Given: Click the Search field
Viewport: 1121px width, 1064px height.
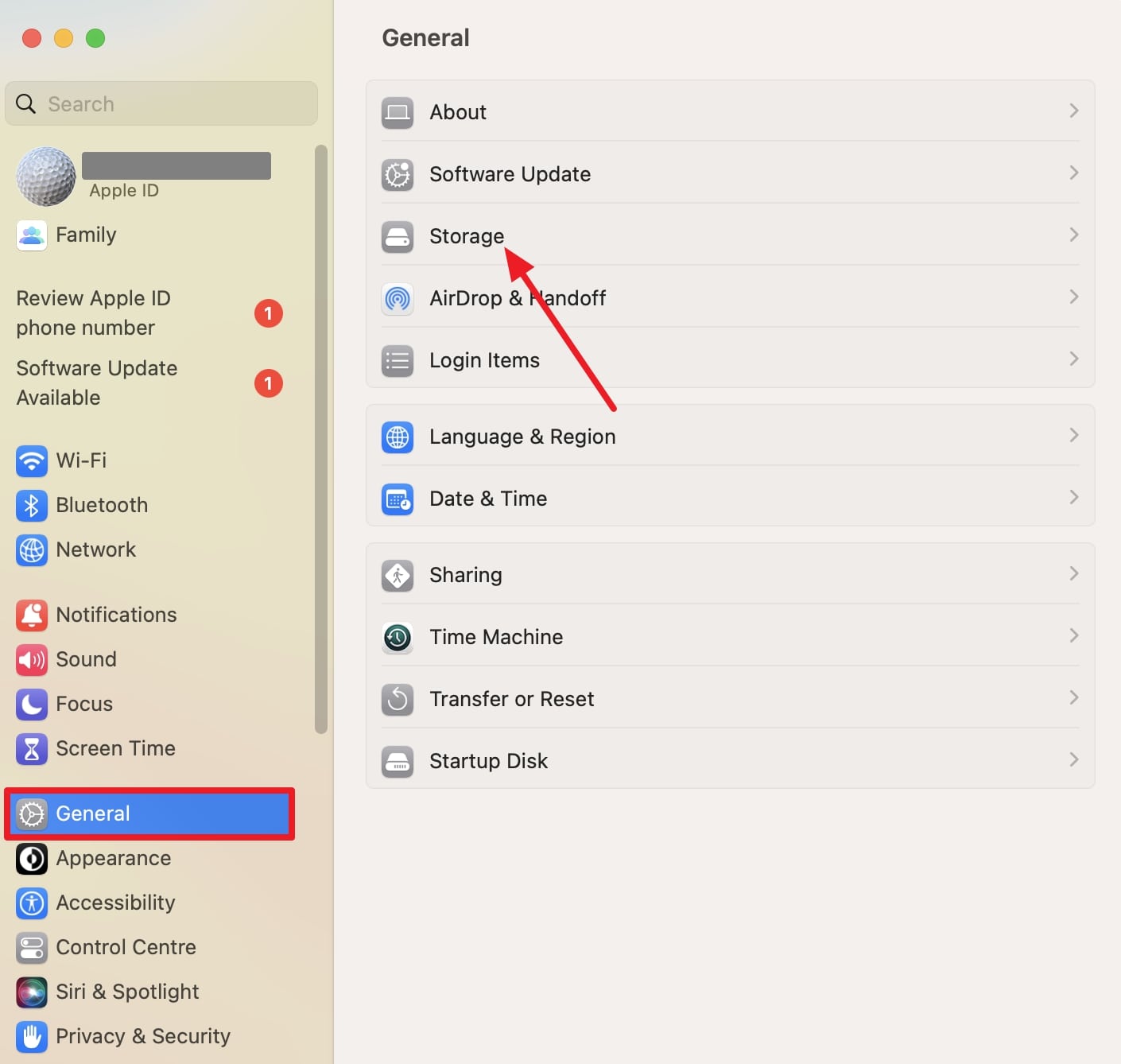Looking at the screenshot, I should pos(161,103).
